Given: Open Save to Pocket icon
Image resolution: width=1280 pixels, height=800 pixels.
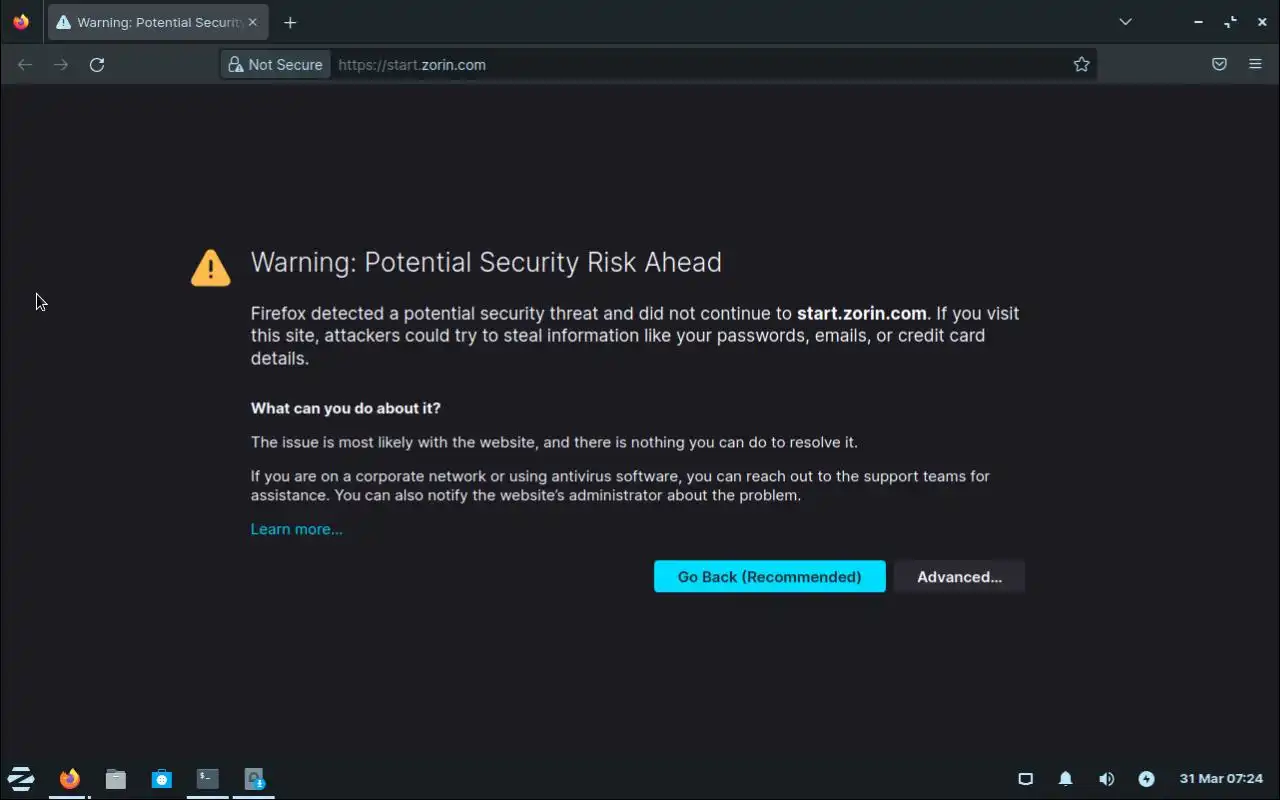Looking at the screenshot, I should pos(1219,64).
